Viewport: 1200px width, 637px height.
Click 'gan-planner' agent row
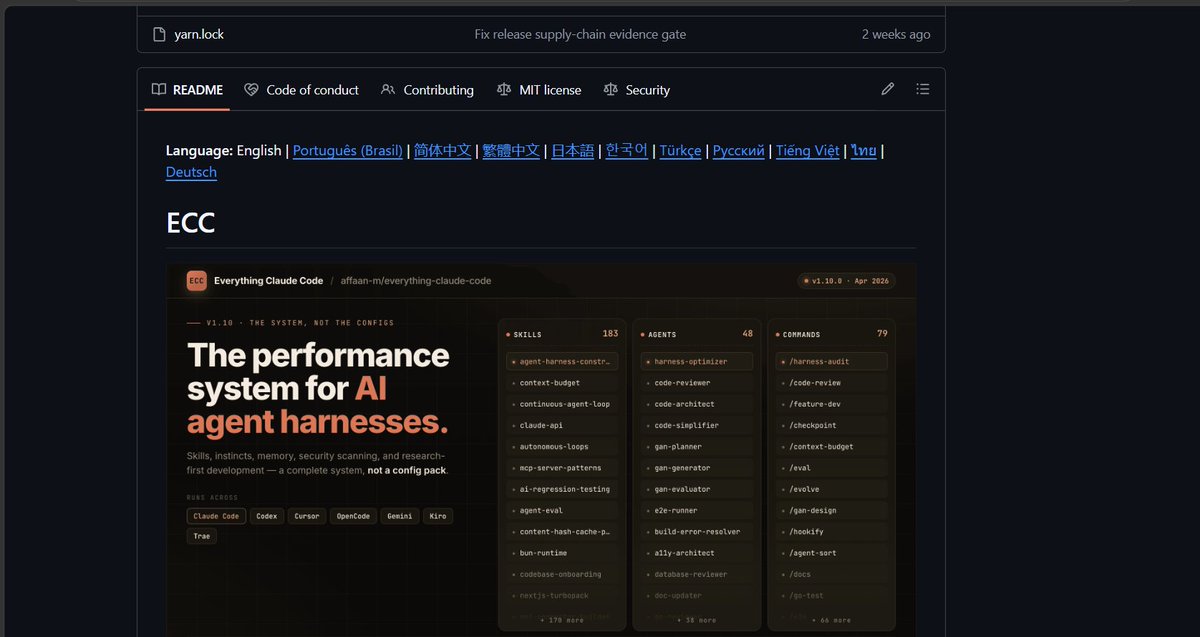coord(697,447)
